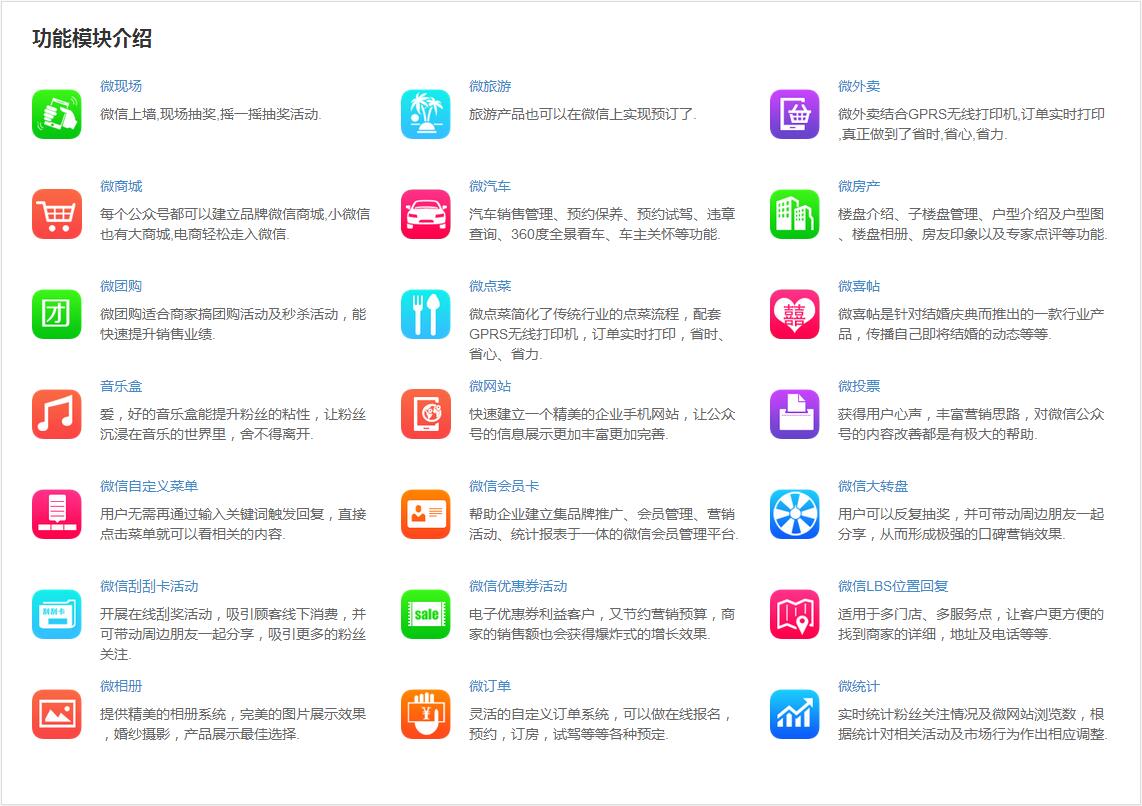Open the 微订单 title link

coord(490,686)
